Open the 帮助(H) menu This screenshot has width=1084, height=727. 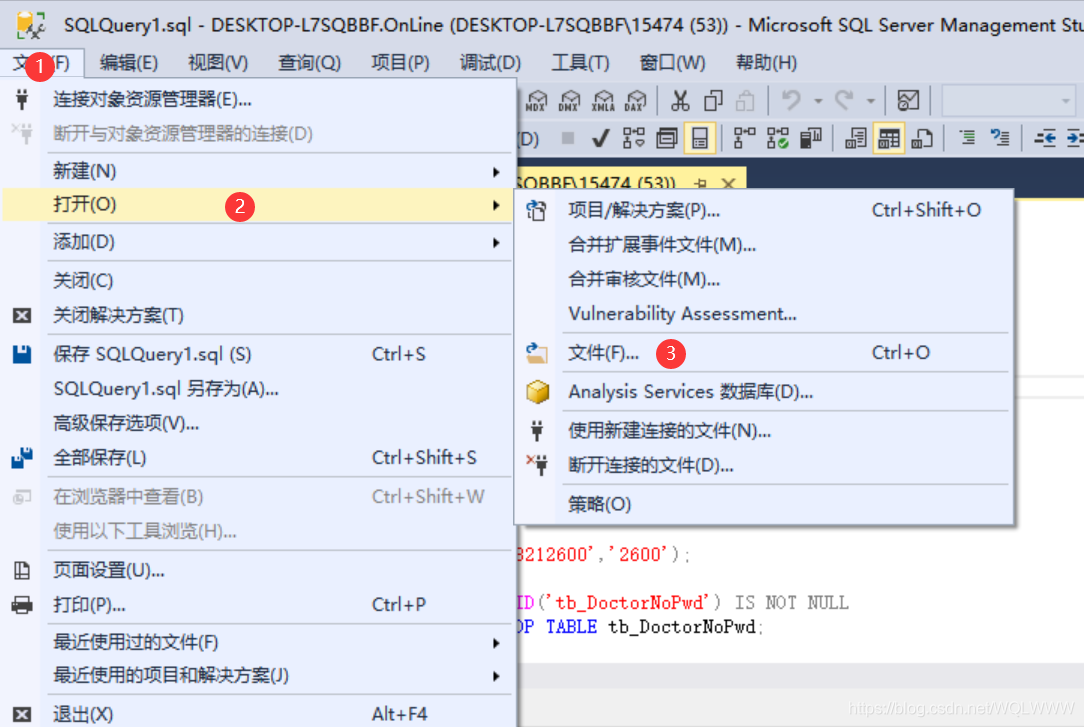pos(766,63)
